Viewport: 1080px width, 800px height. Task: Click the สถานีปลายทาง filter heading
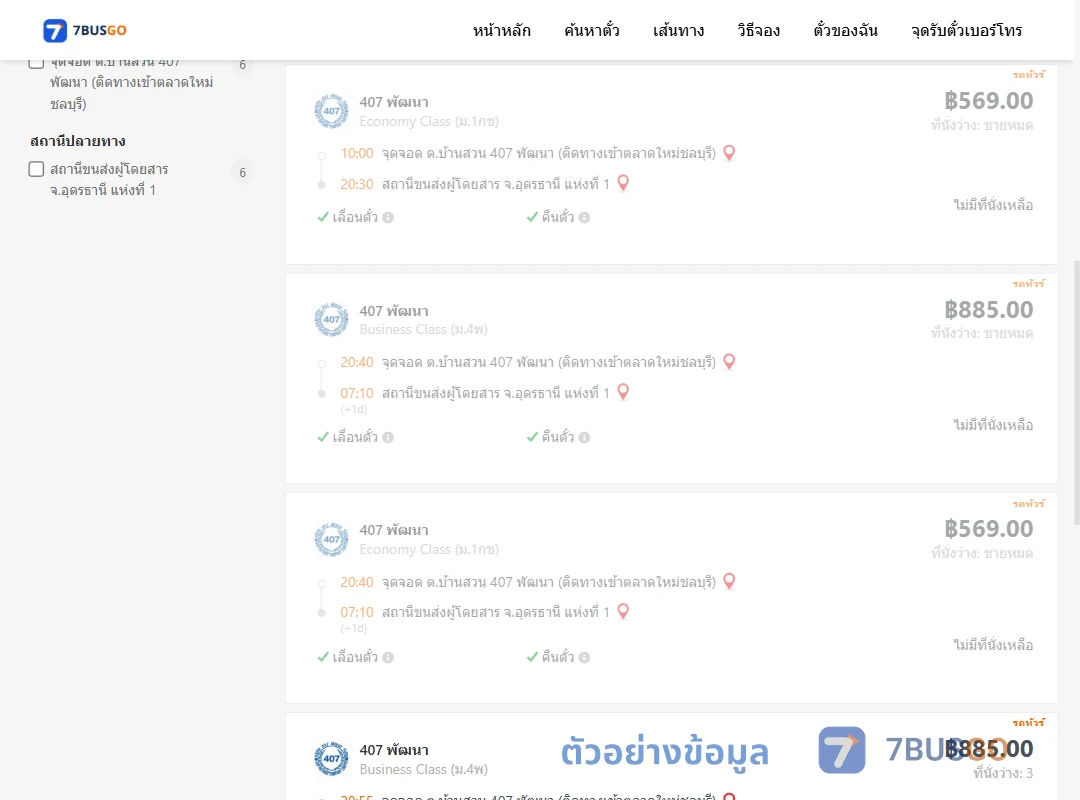(x=78, y=141)
